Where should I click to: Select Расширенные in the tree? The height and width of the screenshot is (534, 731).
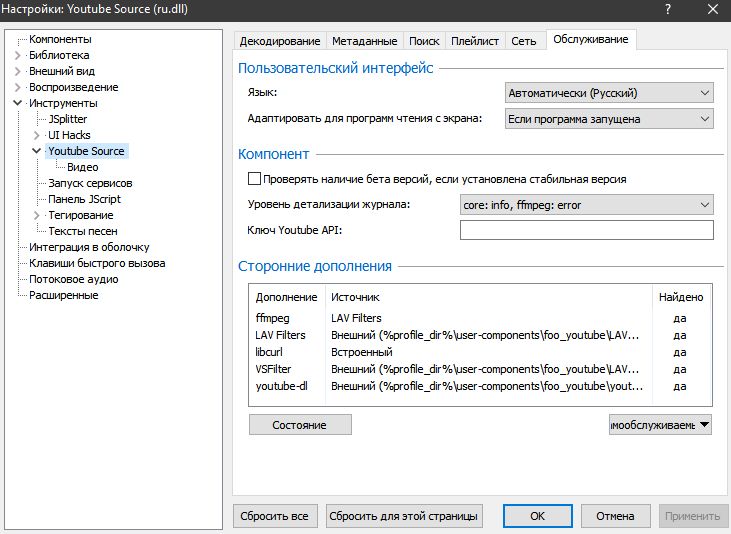pyautogui.click(x=64, y=295)
